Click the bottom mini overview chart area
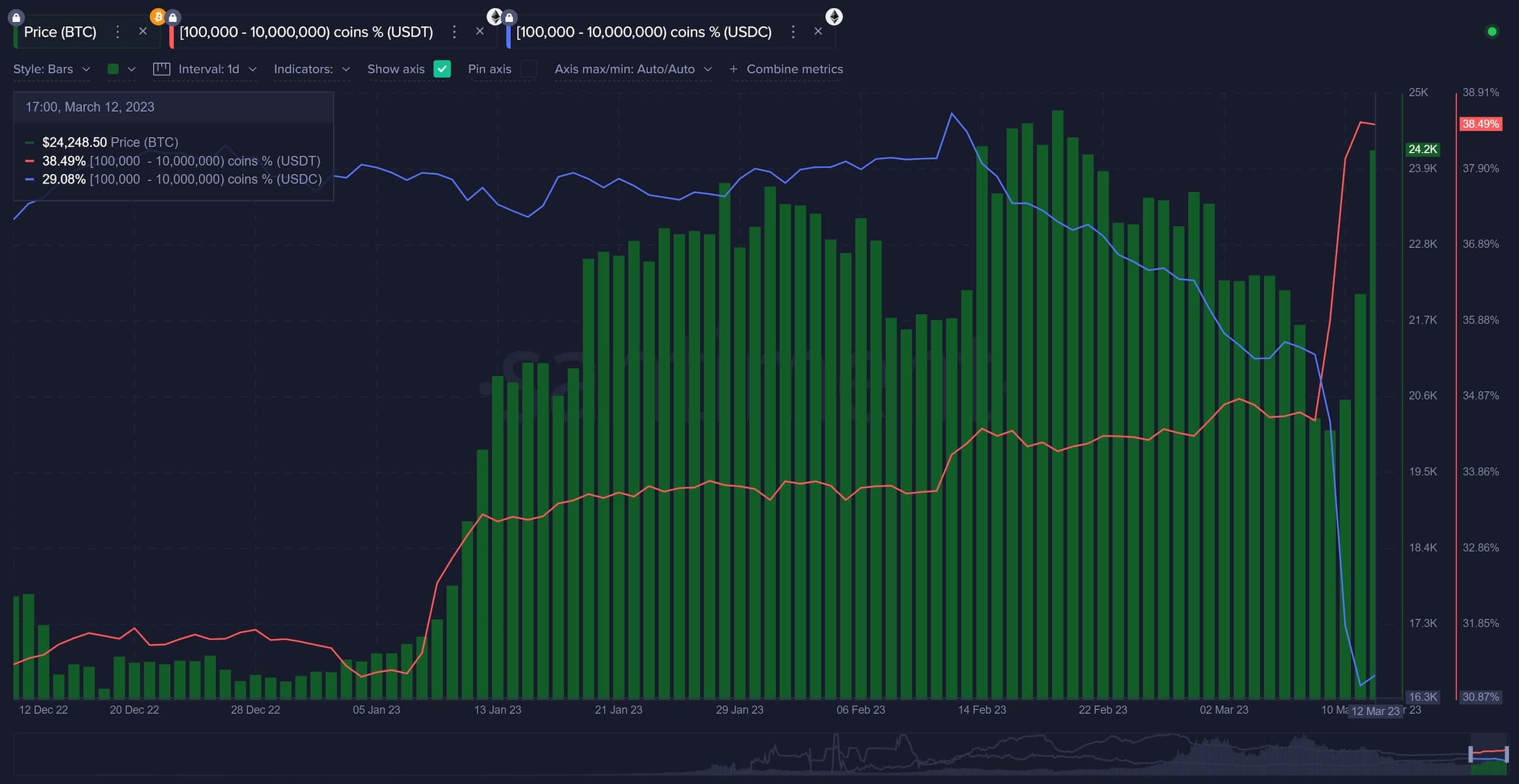Image resolution: width=1519 pixels, height=784 pixels. point(761,754)
